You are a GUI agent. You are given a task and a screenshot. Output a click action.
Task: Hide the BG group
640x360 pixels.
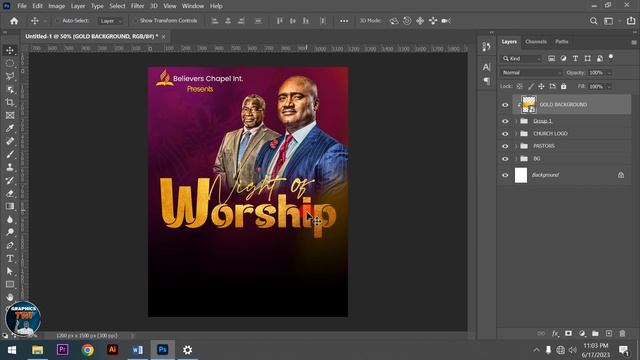point(505,159)
